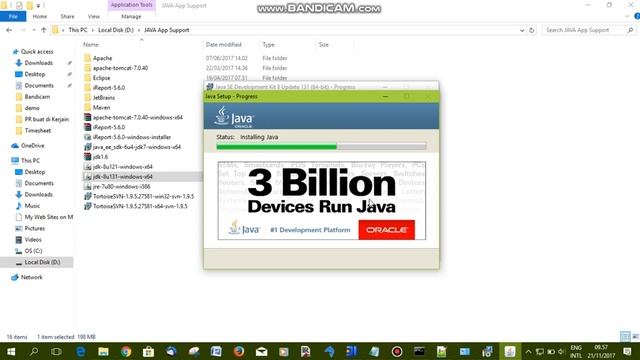This screenshot has height=360, width=640.
Task: Open Firefox from taskbar
Action: (x=239, y=351)
